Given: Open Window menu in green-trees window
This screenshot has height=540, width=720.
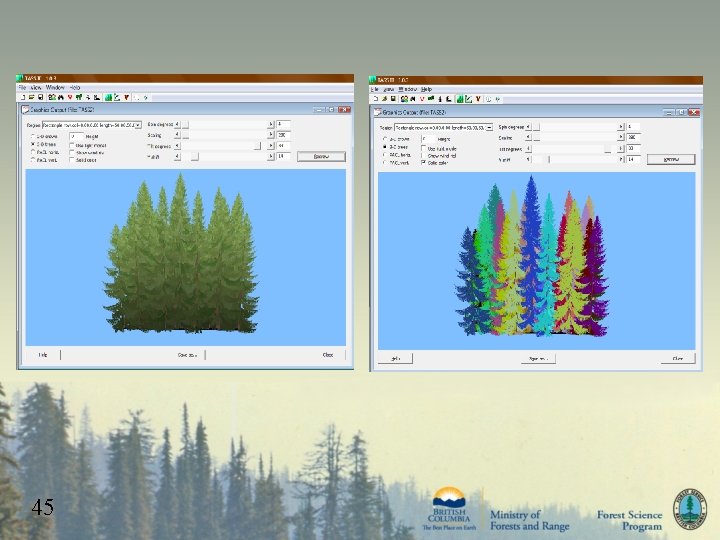Looking at the screenshot, I should click(55, 87).
